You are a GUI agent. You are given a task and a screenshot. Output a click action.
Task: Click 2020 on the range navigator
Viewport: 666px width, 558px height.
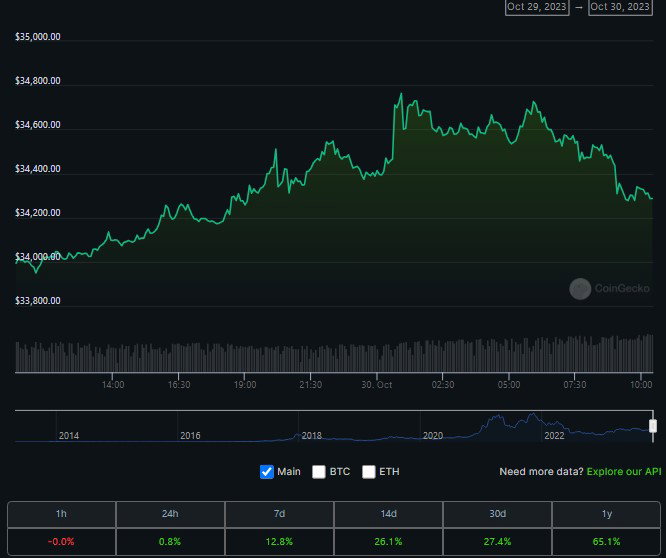(433, 436)
